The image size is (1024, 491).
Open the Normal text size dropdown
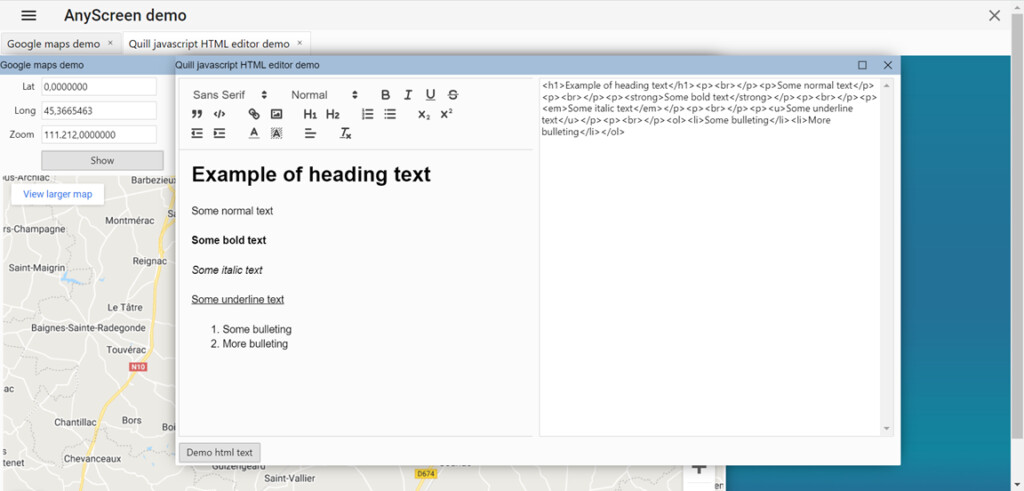click(324, 95)
